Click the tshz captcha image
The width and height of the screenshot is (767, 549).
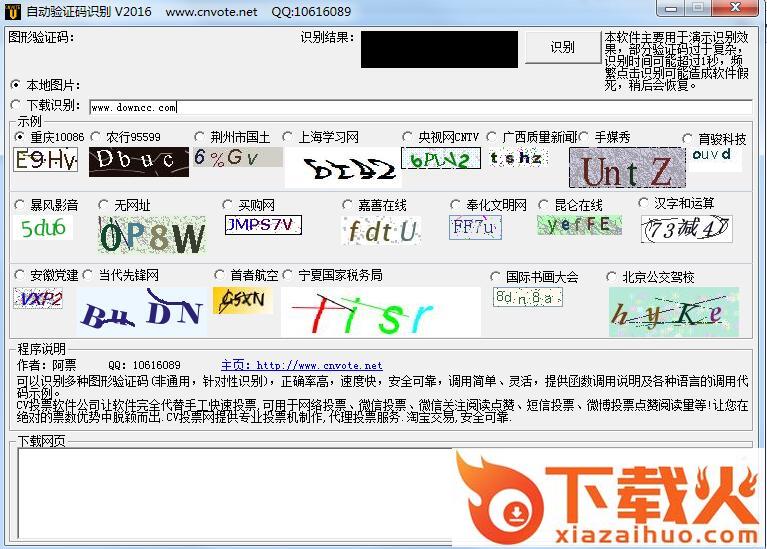[518, 158]
